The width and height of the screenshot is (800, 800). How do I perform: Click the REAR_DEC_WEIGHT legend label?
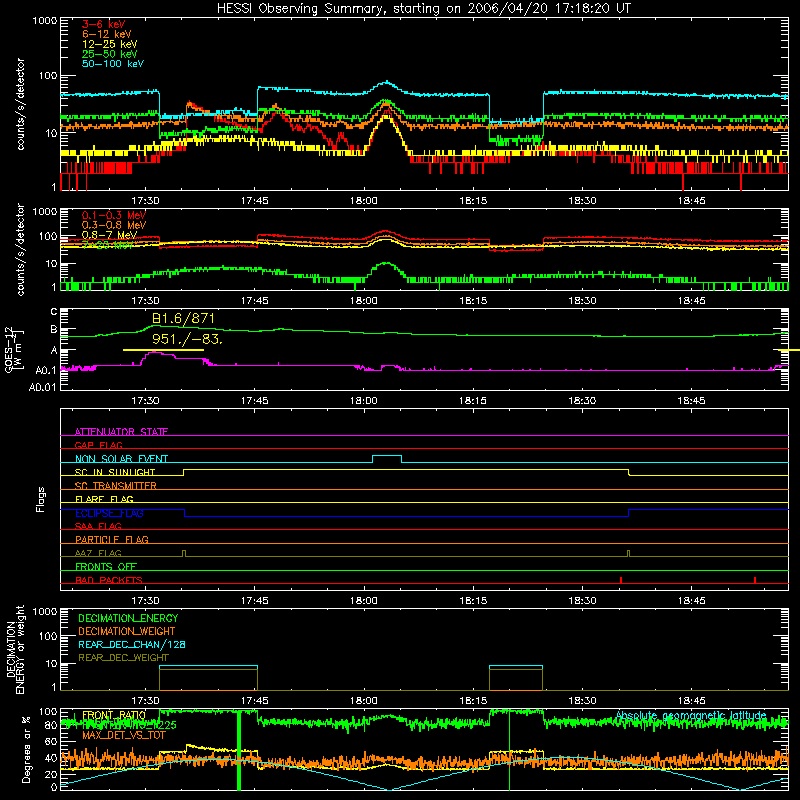pos(123,658)
